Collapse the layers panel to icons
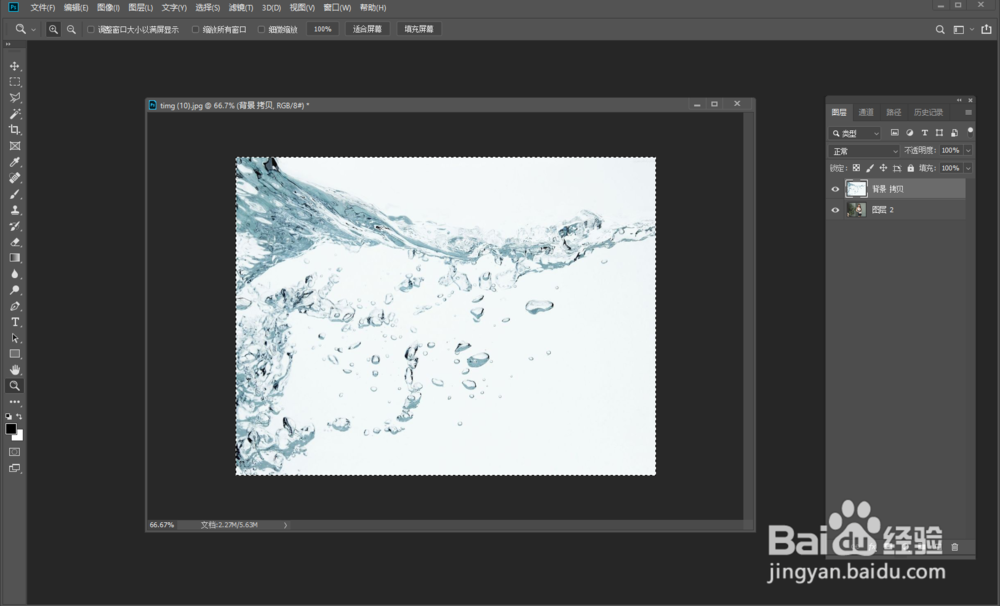The height and width of the screenshot is (606, 1000). (959, 100)
